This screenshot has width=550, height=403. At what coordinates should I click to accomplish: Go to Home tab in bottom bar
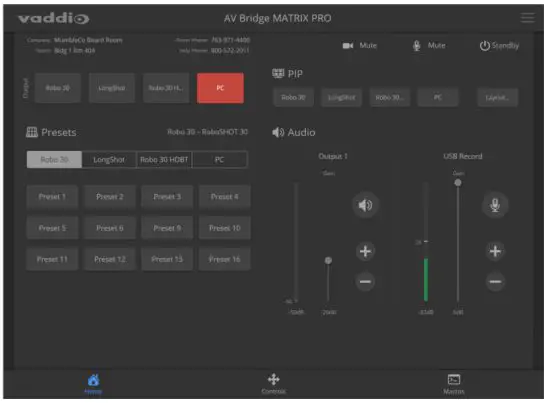[93, 384]
